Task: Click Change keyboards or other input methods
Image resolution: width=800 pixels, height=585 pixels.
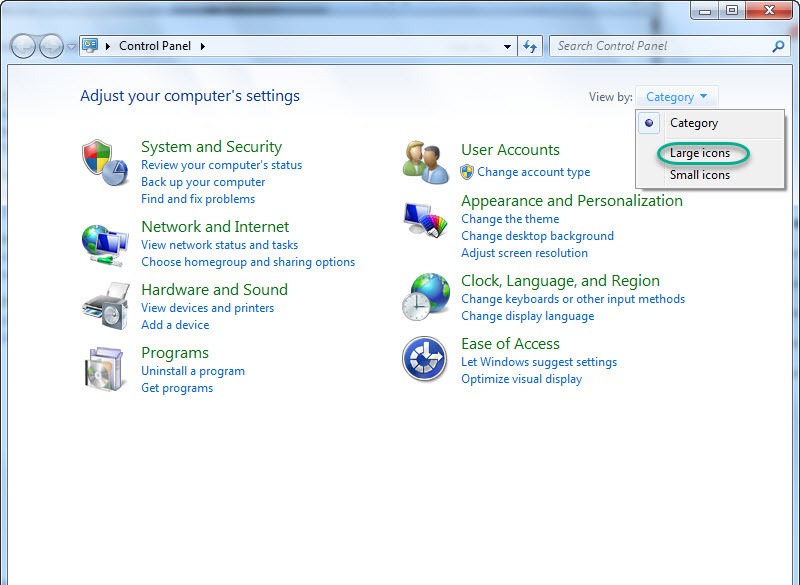Action: [x=573, y=299]
